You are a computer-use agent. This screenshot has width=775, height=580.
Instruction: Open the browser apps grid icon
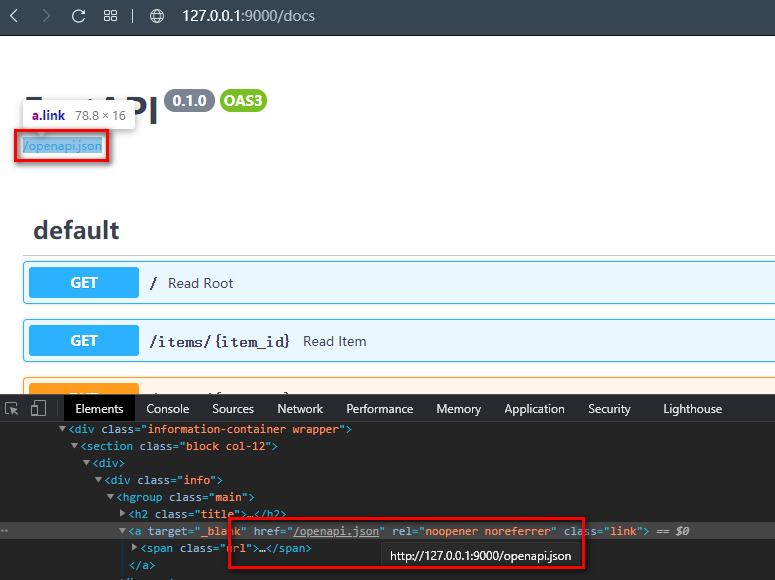click(x=111, y=16)
